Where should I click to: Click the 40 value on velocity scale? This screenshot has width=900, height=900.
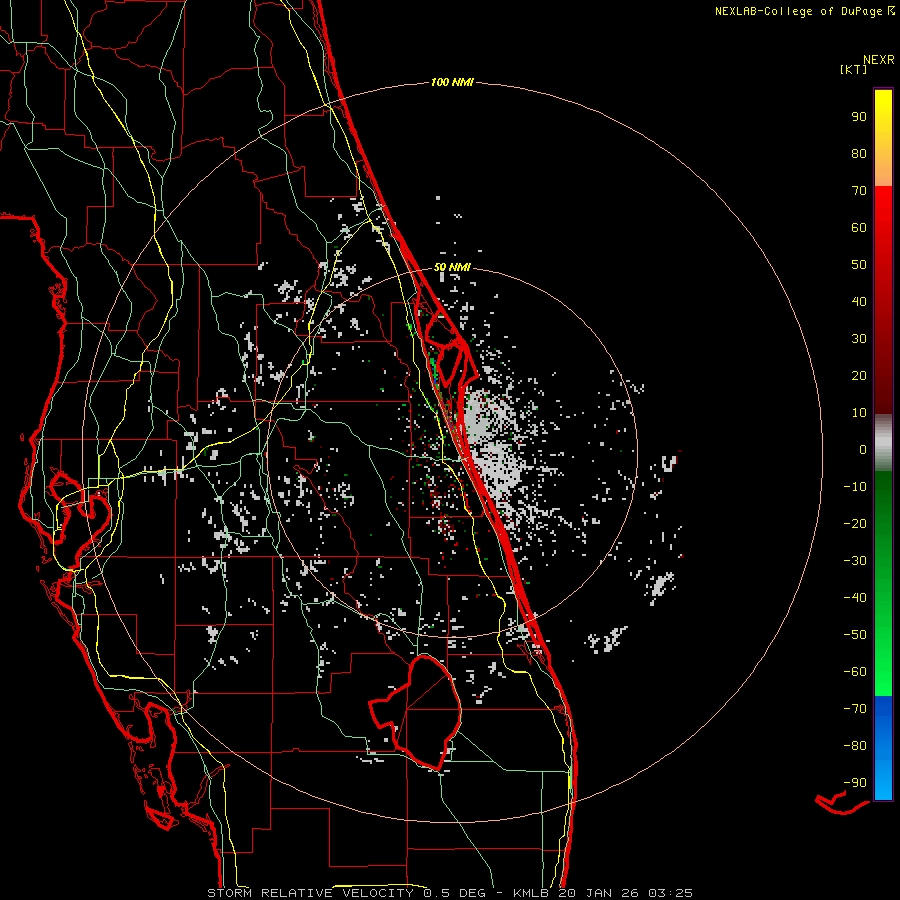click(859, 302)
